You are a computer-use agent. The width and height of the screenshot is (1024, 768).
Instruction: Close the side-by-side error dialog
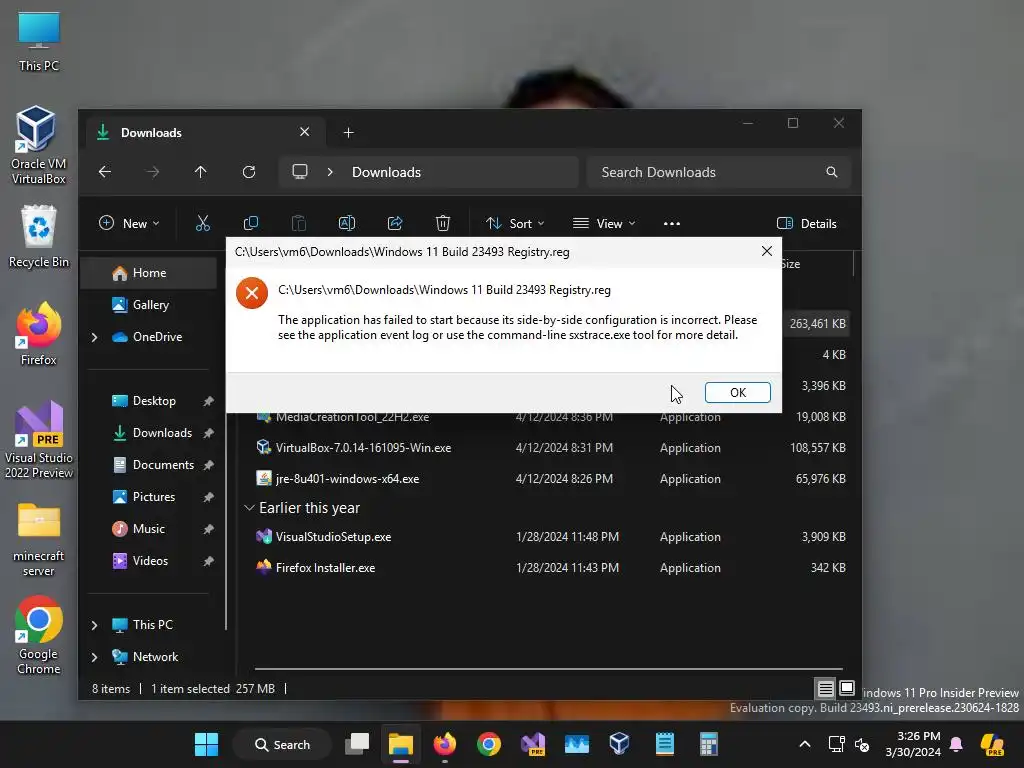(767, 251)
